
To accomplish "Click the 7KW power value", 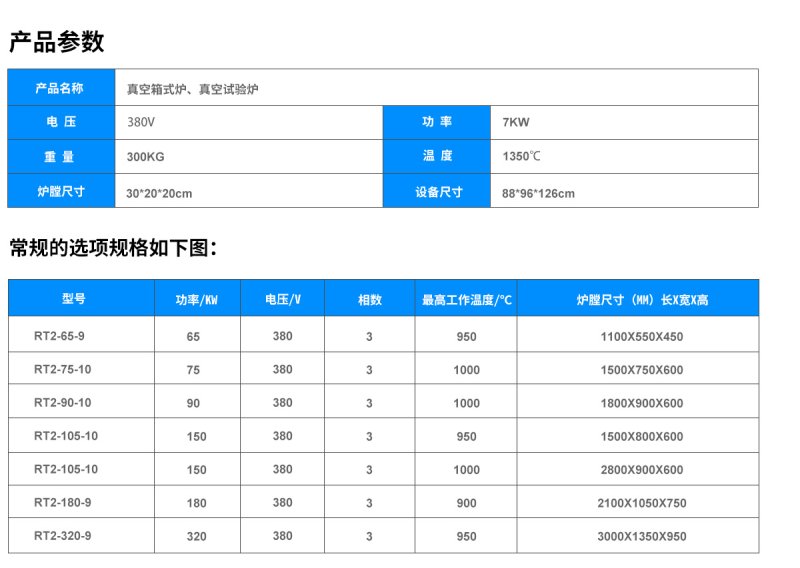I will [516, 122].
